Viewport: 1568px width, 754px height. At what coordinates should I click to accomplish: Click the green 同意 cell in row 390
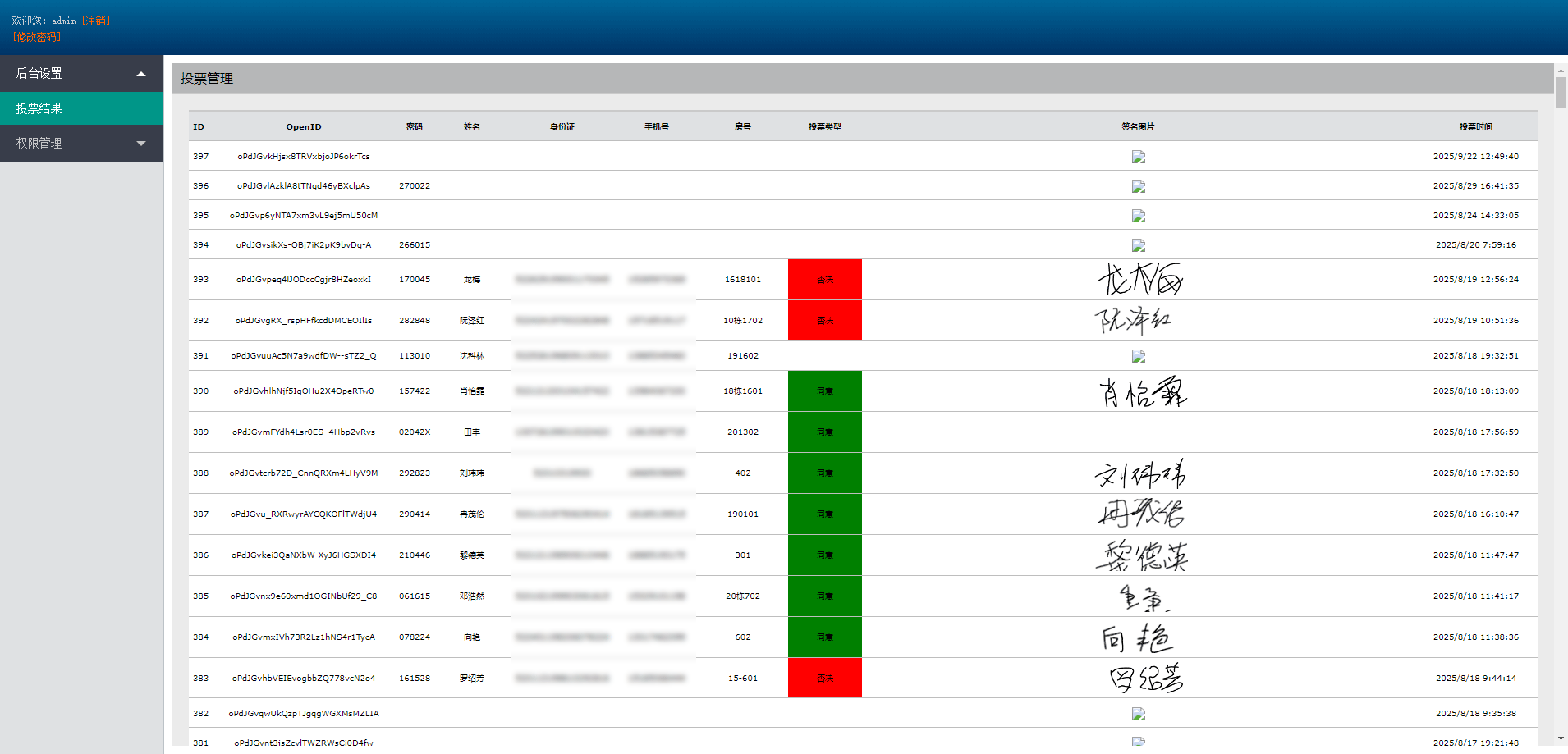tap(824, 391)
